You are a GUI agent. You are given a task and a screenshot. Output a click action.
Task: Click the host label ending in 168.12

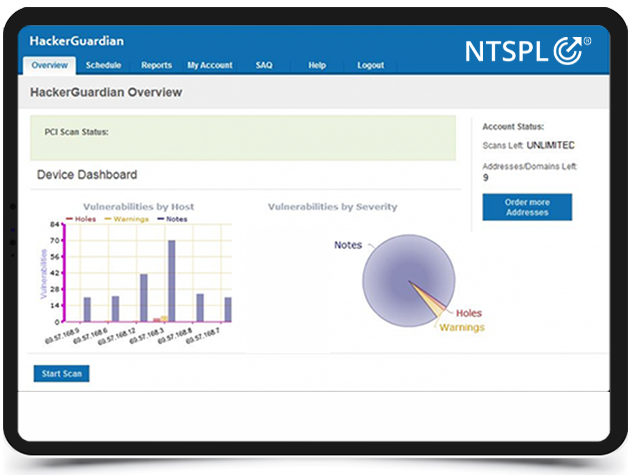(x=117, y=336)
